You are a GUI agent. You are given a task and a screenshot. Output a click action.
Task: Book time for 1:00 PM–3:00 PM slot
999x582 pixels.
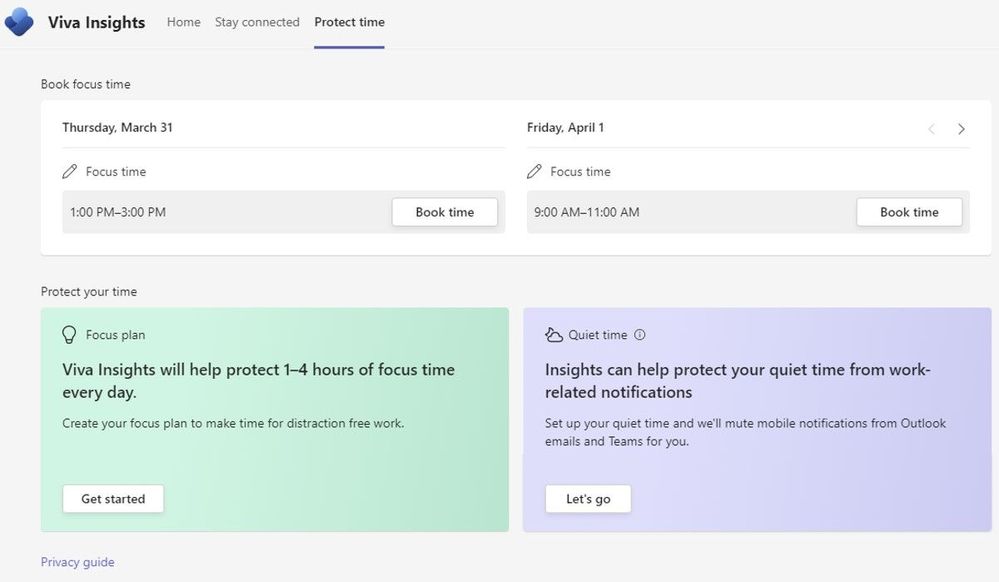coord(445,212)
